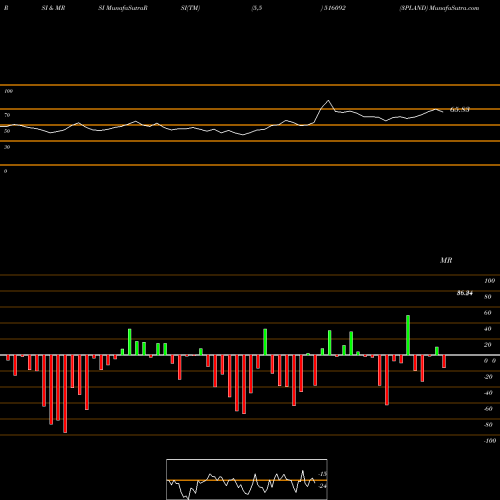Click the 40 tick label on MR axis
500x500 pixels.
(488, 329)
